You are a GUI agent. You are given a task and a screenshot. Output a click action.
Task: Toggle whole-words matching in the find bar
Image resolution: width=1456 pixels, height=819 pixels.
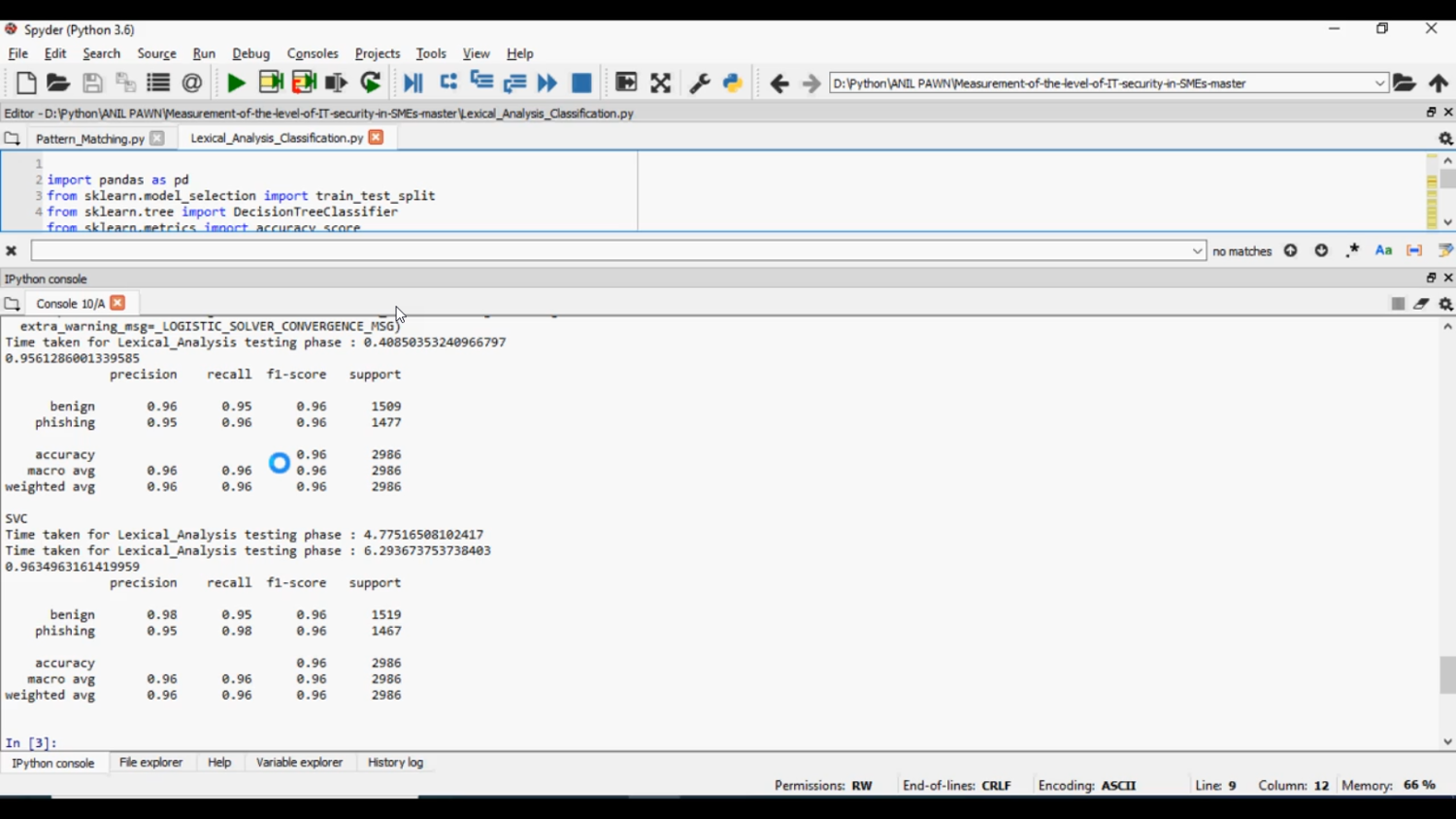coord(1412,250)
